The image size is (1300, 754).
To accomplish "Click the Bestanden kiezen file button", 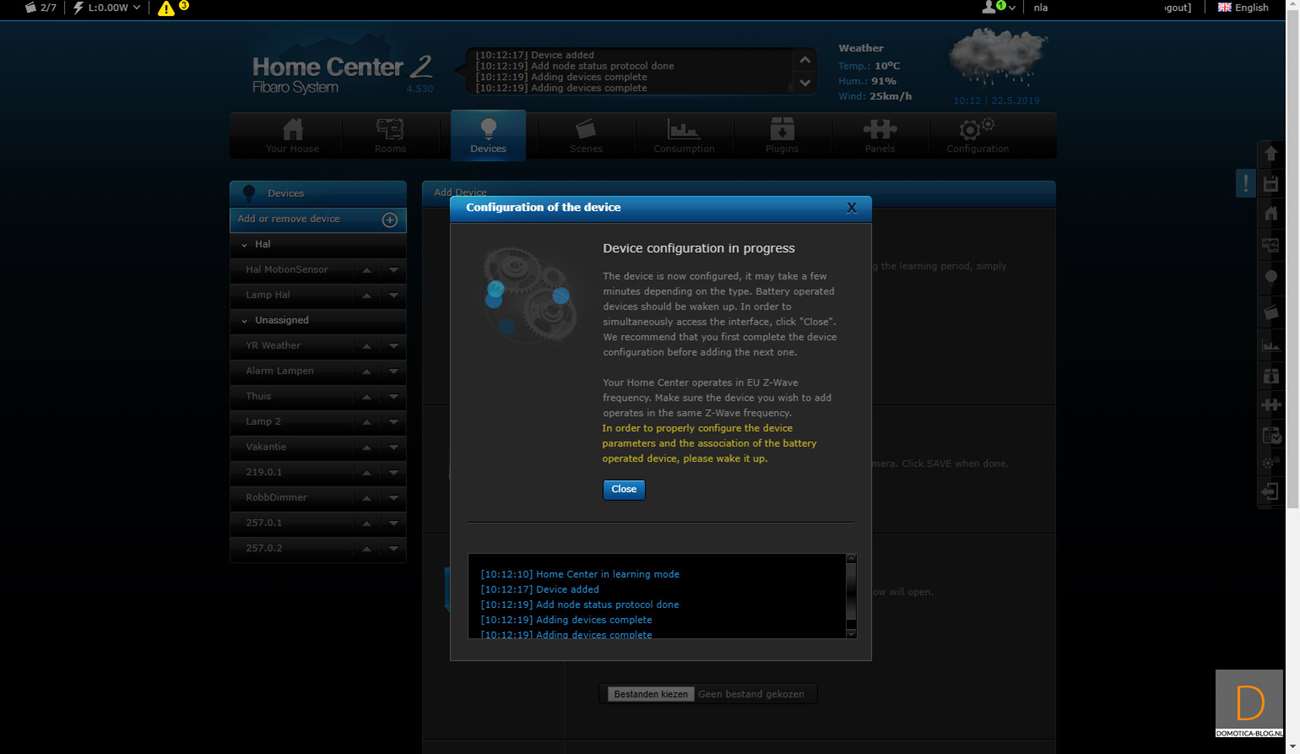I will click(651, 694).
